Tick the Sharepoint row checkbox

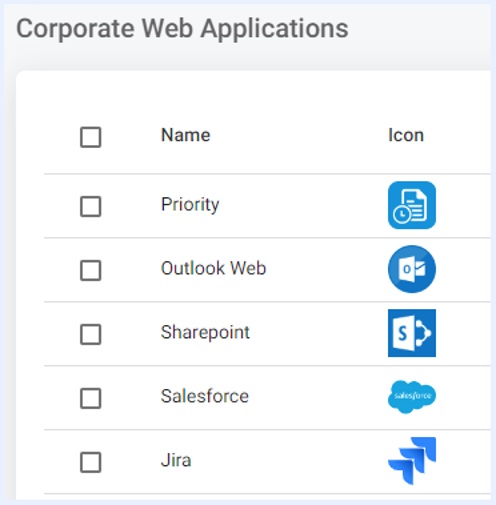pyautogui.click(x=91, y=334)
